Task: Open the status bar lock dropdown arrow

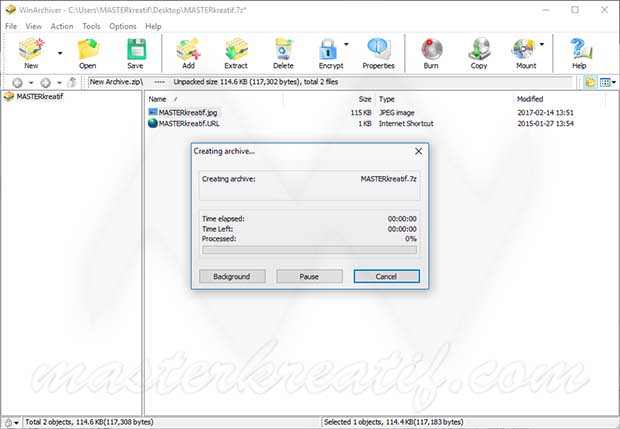Action: [17, 423]
